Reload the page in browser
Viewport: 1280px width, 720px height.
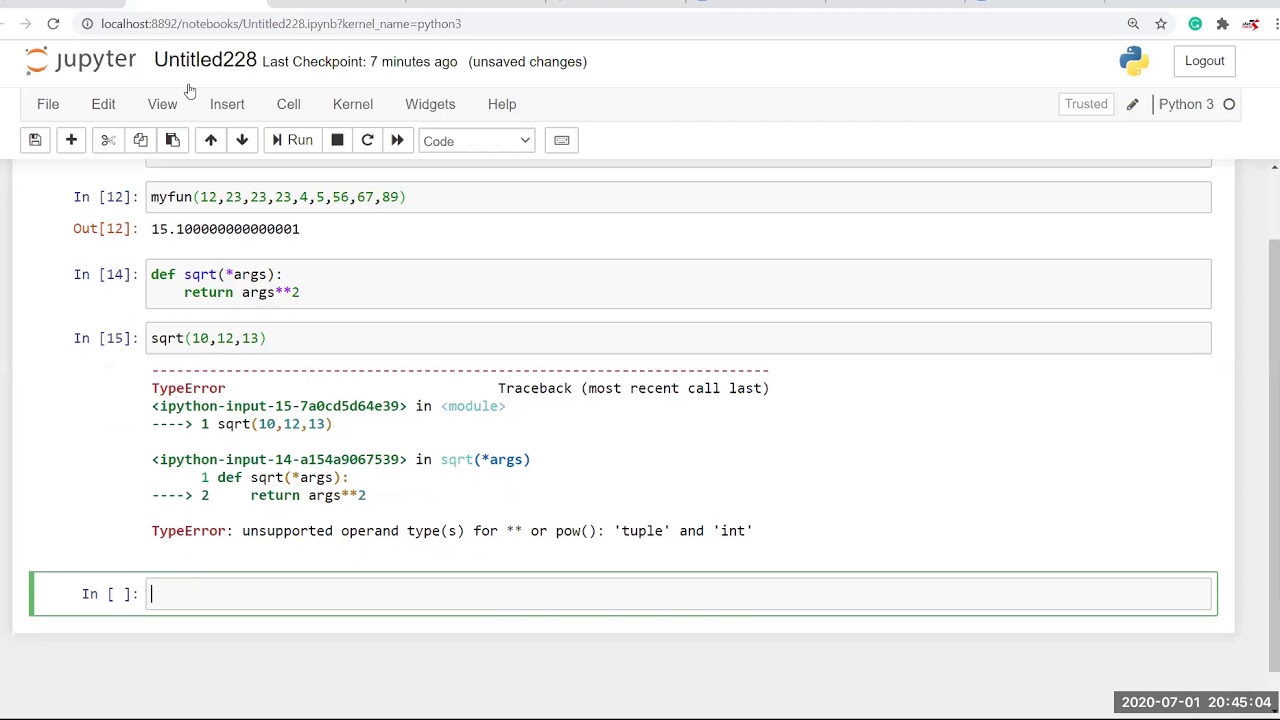(x=53, y=24)
